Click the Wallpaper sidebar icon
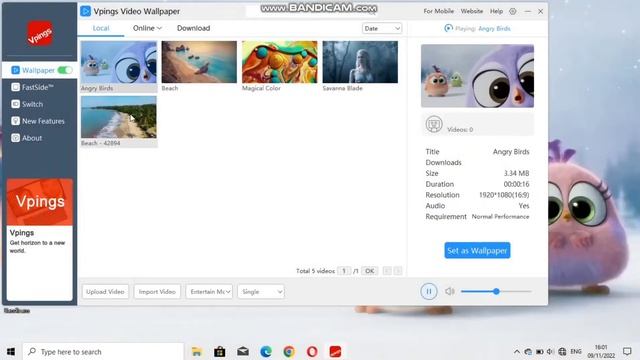This screenshot has width=640, height=360. click(16, 70)
